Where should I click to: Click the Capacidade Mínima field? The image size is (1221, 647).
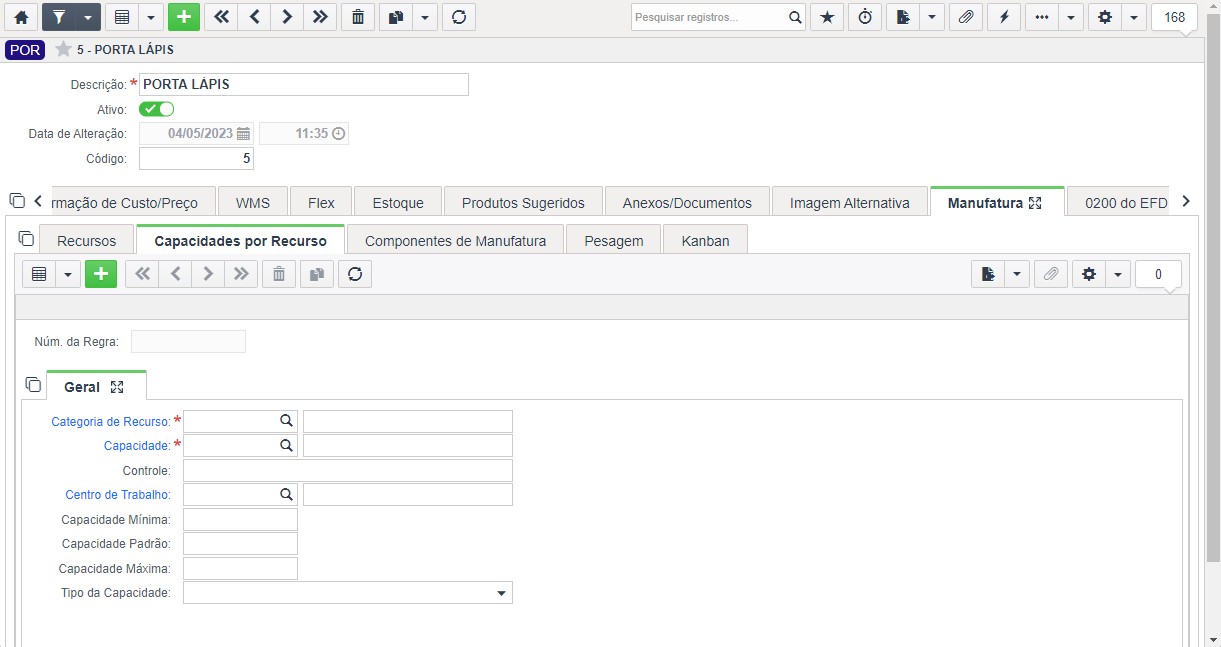(240, 519)
